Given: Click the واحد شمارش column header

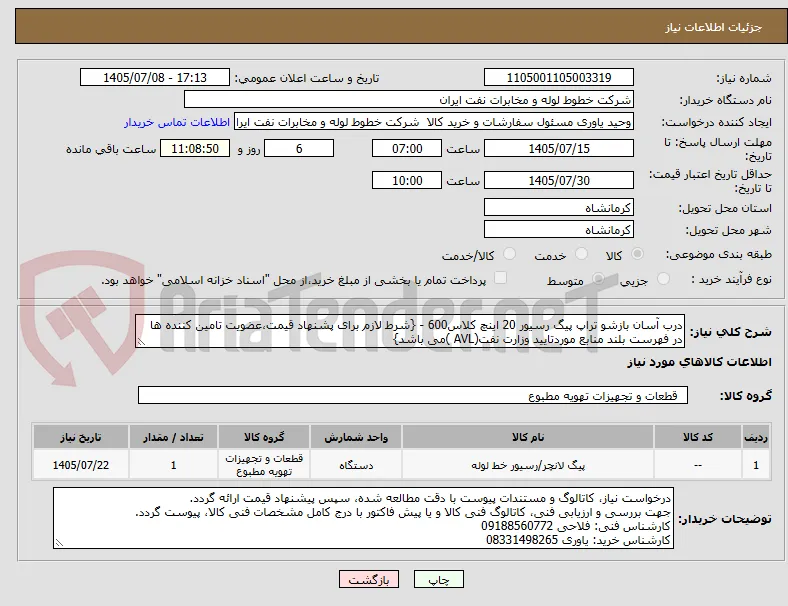Looking at the screenshot, I should 356,437.
